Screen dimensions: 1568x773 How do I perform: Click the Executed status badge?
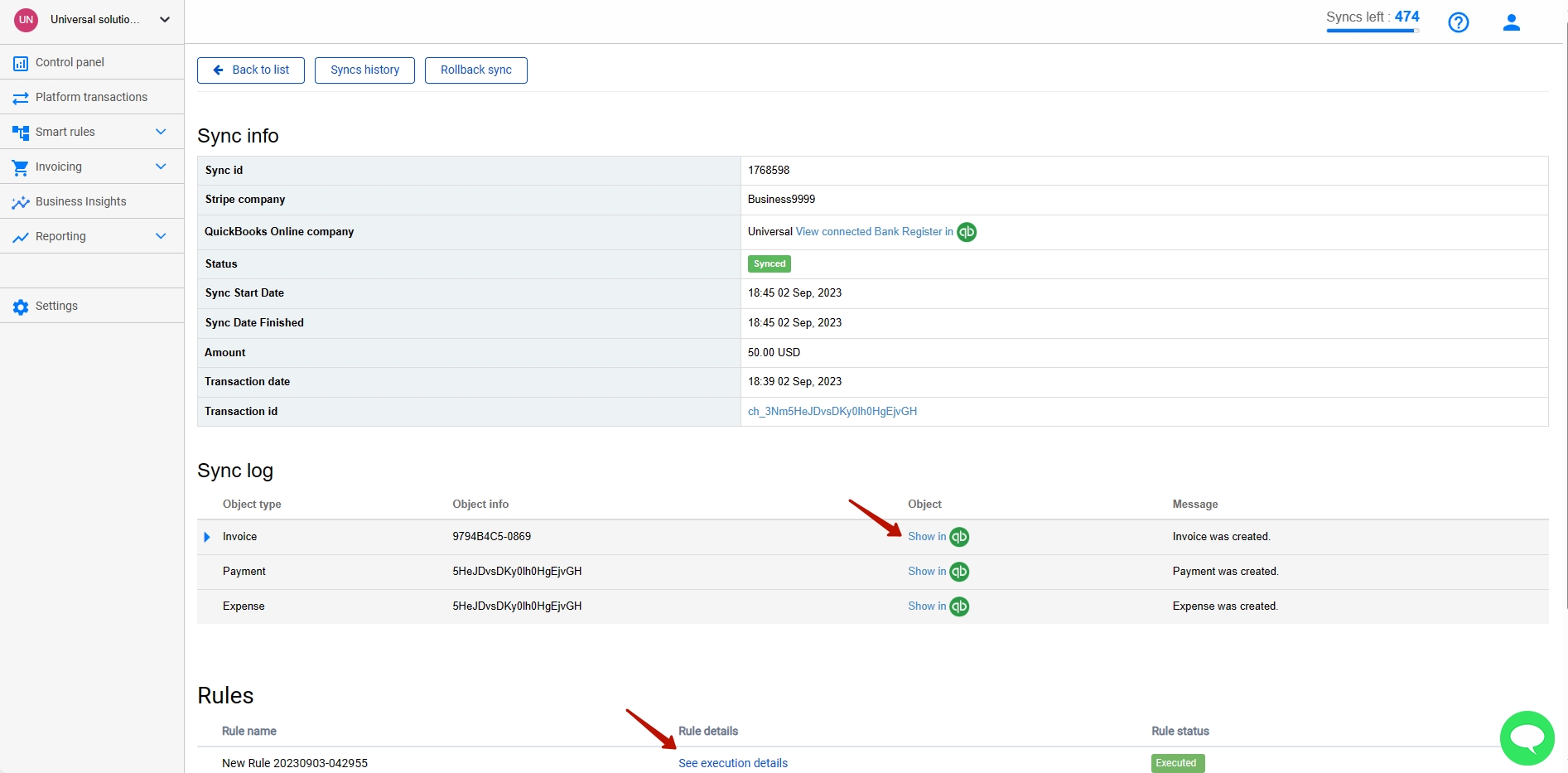tap(1176, 763)
